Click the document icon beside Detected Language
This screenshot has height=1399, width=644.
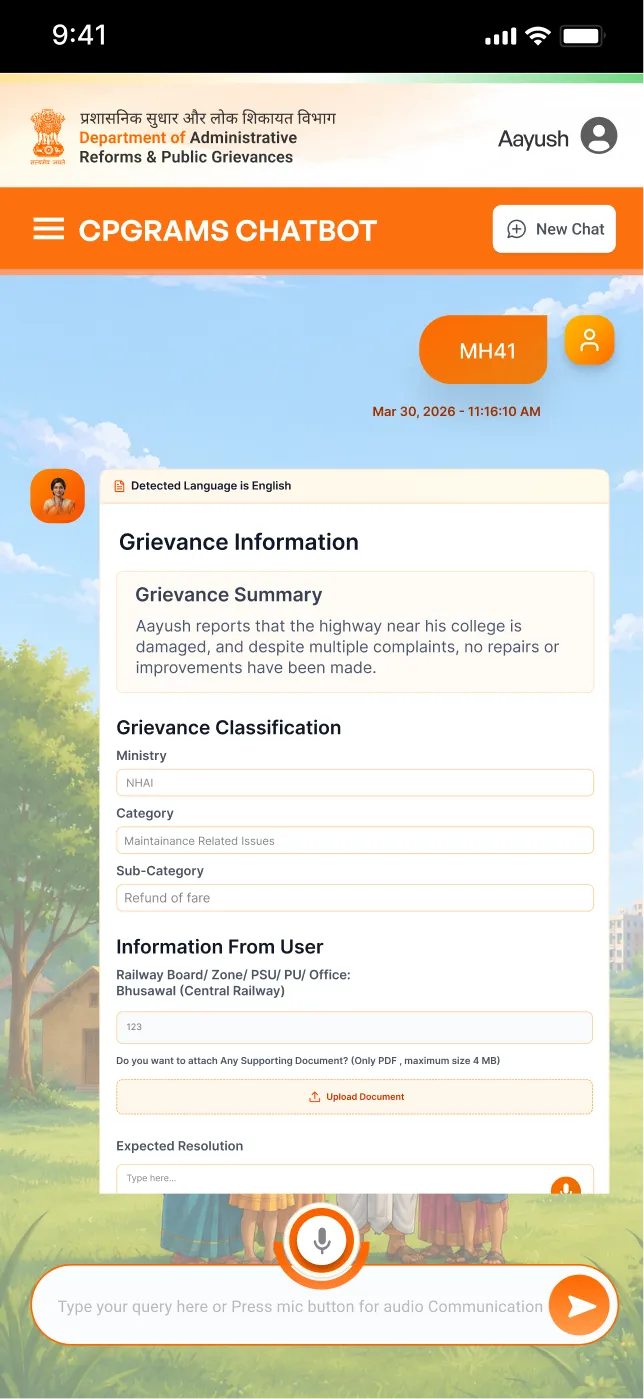point(120,486)
